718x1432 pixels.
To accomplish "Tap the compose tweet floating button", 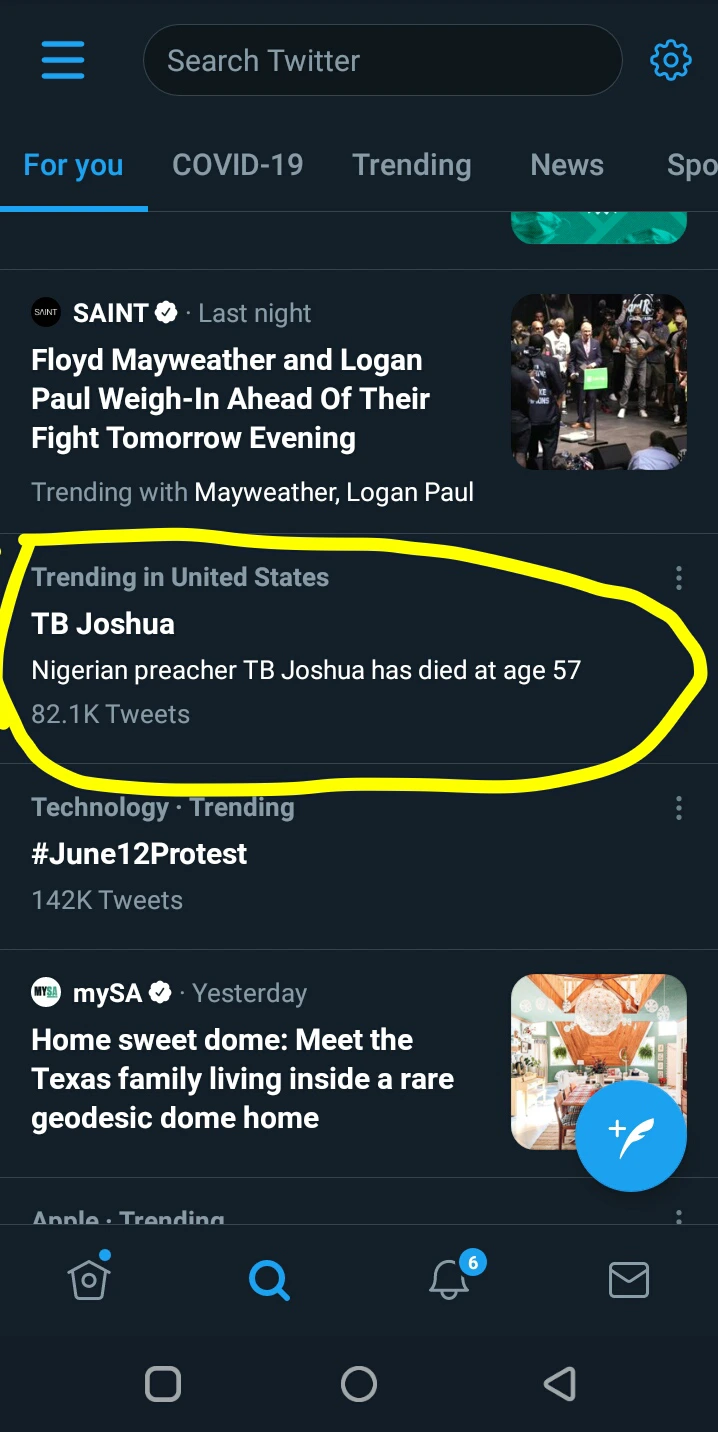I will [x=631, y=1136].
